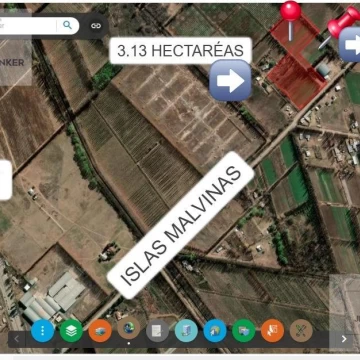Click inside the search text field

[x=28, y=26]
